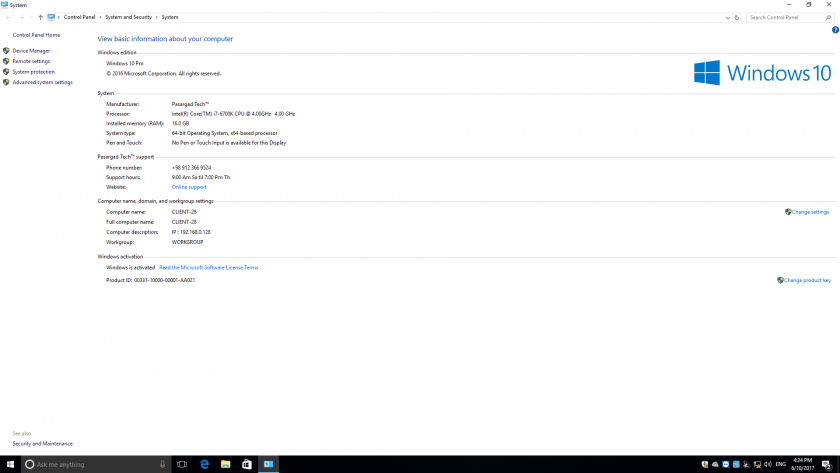This screenshot has height=473, width=840.
Task: Open the Store app from the taskbar
Action: point(247,464)
